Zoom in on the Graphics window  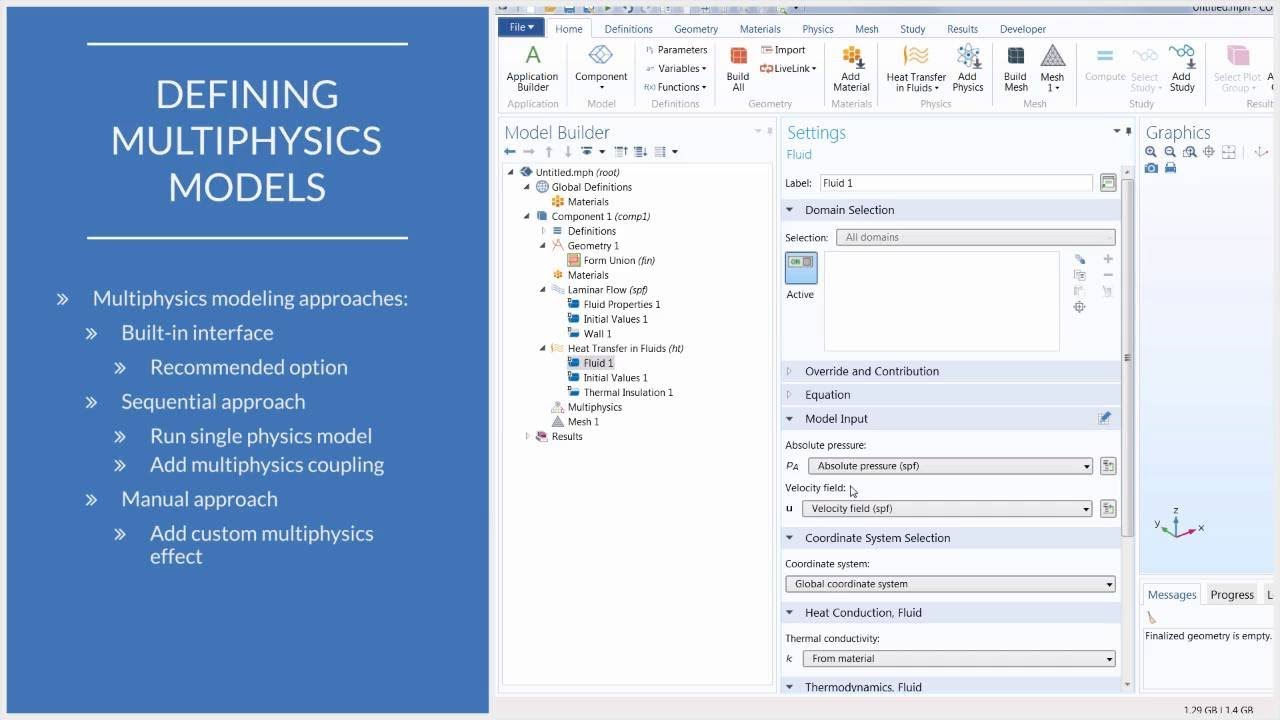[x=1151, y=152]
